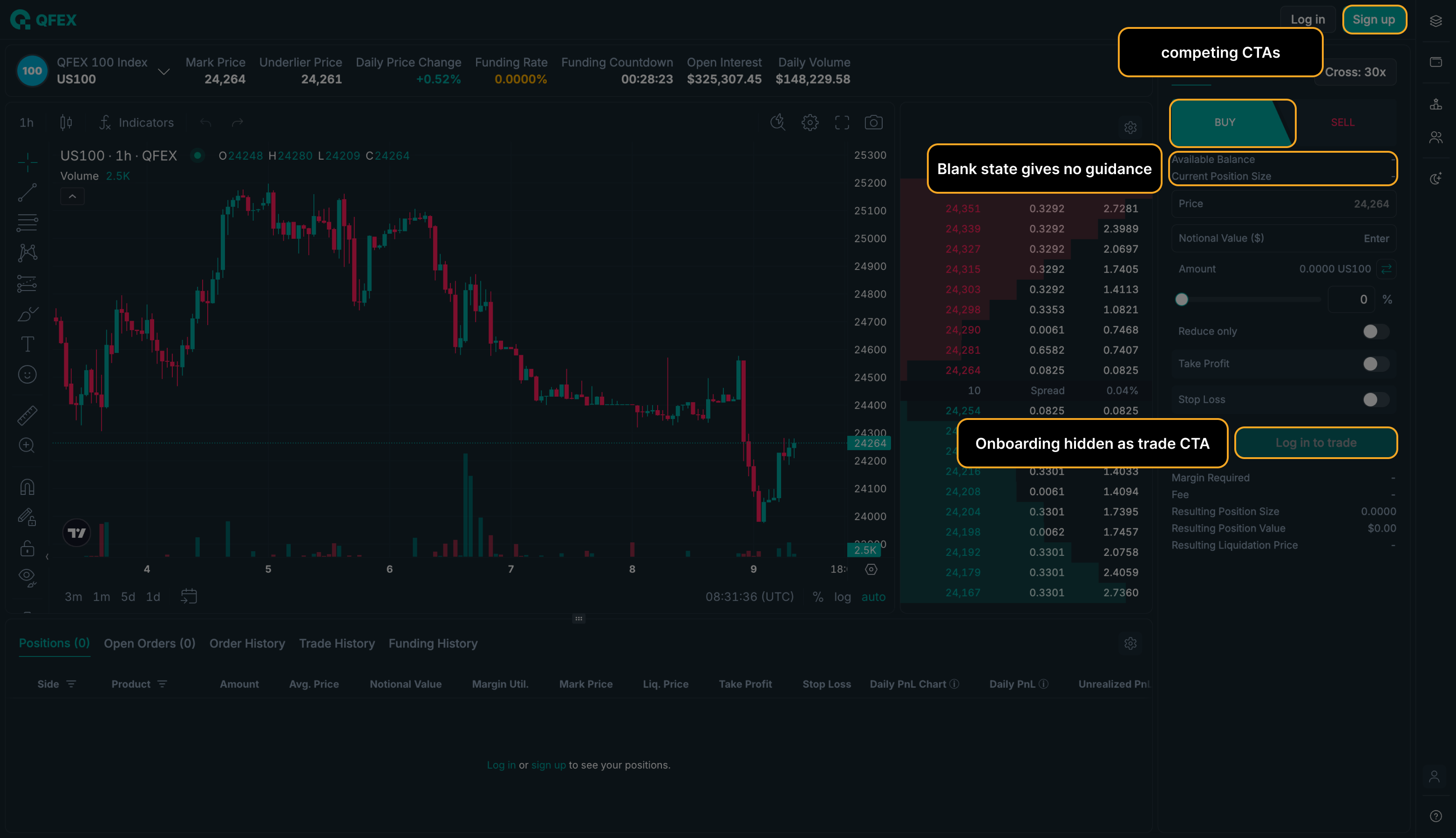The width and height of the screenshot is (1456, 838).
Task: Expand the US100 product selector chevron
Action: [x=163, y=71]
